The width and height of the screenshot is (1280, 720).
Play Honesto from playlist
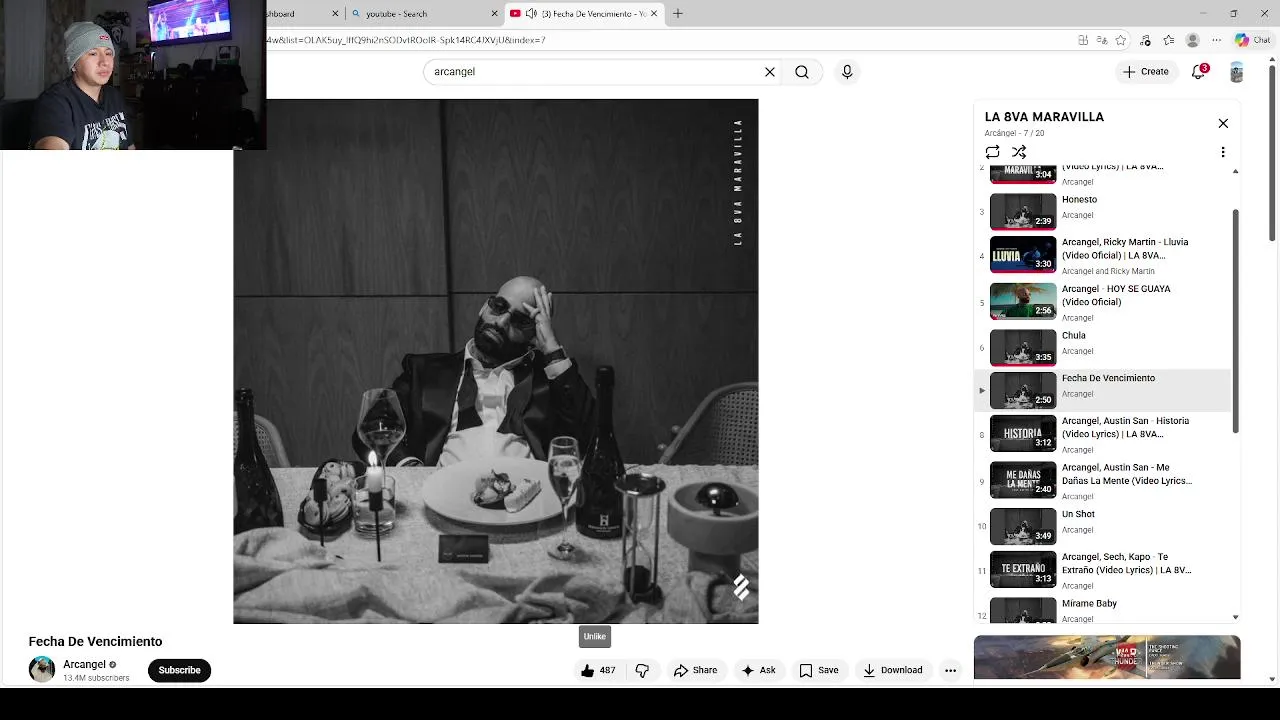pyautogui.click(x=1104, y=210)
